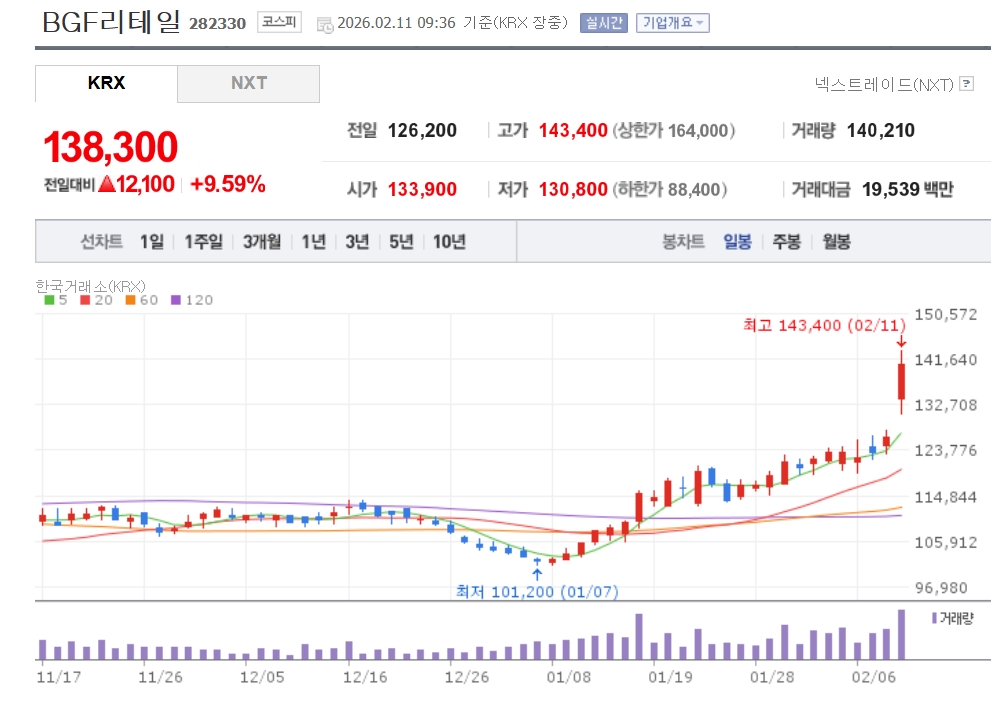Select the 1년 line chart period

tap(313, 241)
